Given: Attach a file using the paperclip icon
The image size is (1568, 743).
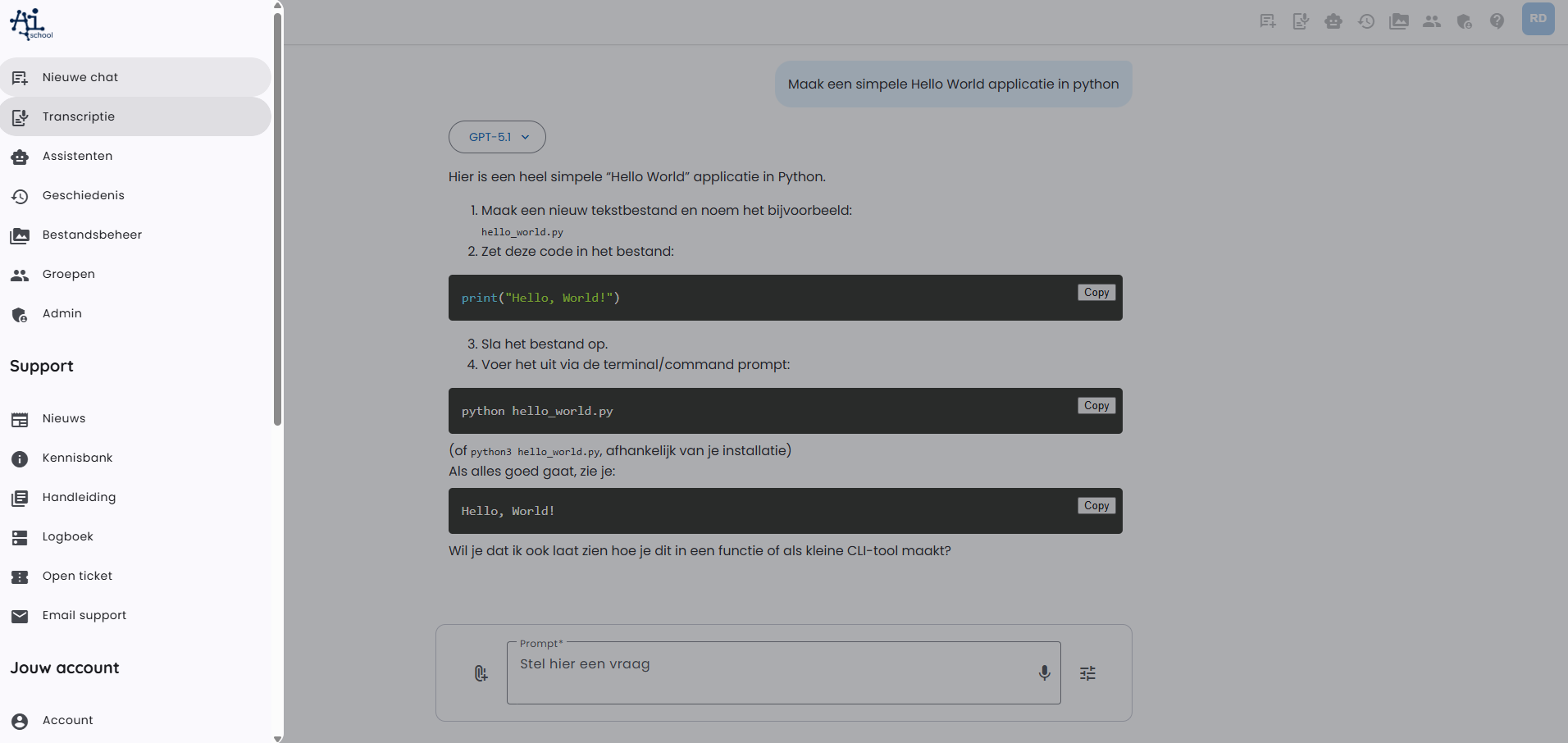Looking at the screenshot, I should tap(481, 672).
